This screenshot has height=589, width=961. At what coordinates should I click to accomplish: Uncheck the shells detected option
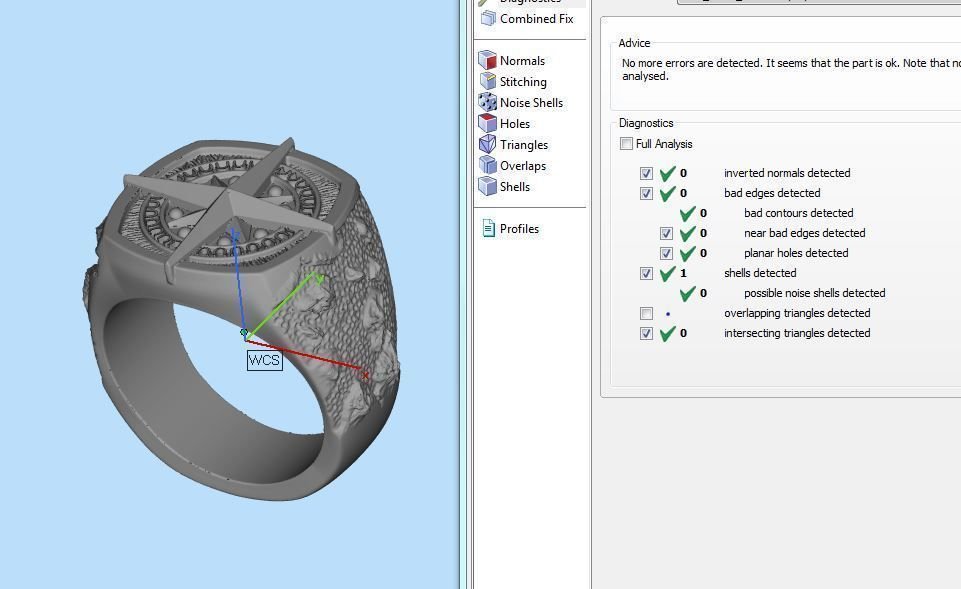pyautogui.click(x=647, y=273)
